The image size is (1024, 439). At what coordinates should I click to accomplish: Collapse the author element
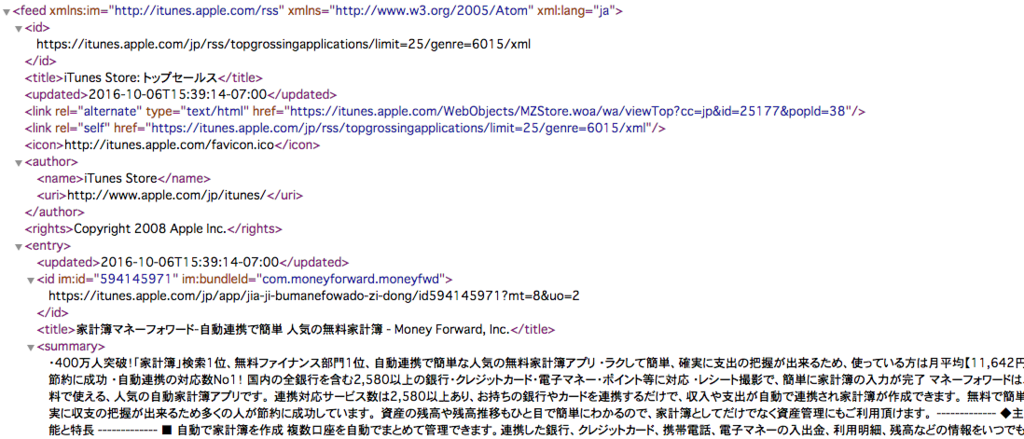coord(18,162)
